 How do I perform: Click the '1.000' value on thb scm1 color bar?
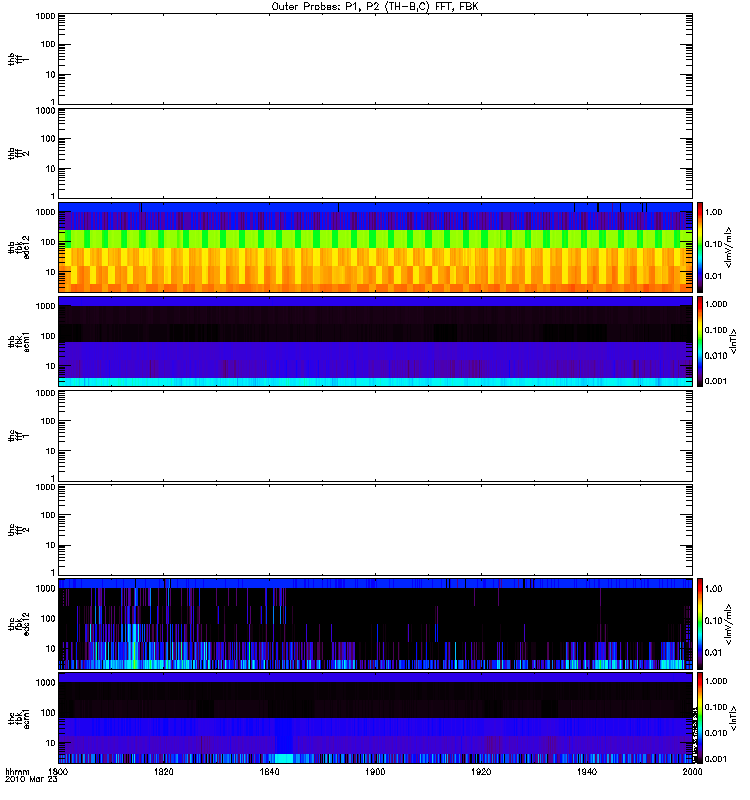(716, 305)
